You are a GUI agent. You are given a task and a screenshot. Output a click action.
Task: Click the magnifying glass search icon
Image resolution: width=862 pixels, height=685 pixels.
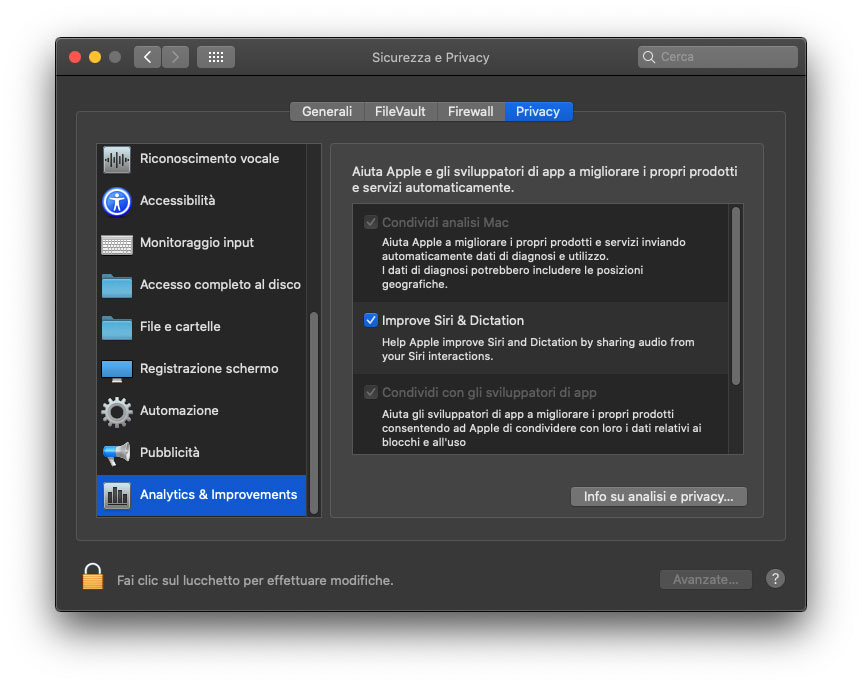tap(649, 57)
